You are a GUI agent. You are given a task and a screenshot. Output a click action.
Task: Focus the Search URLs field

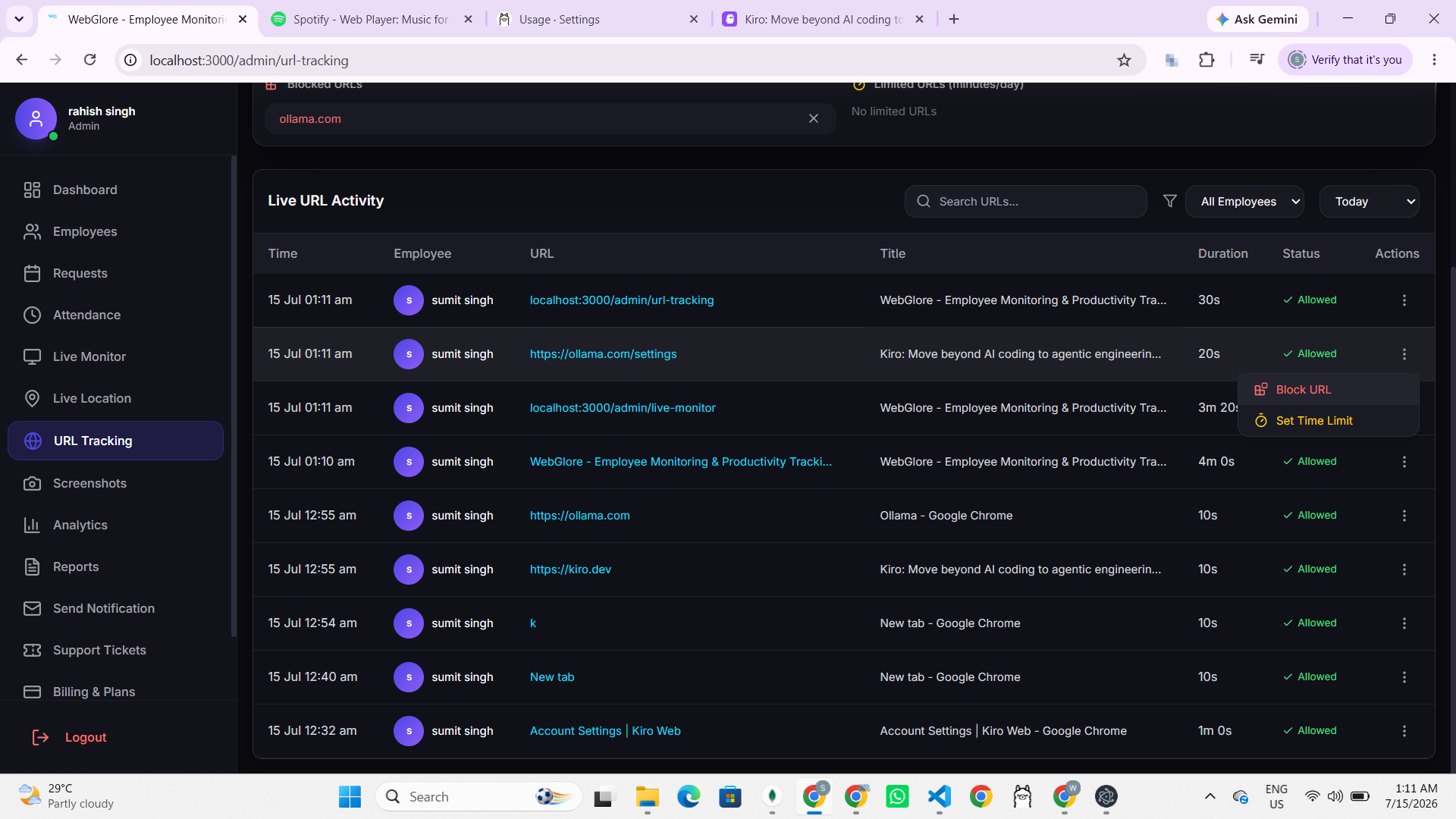pos(1025,202)
